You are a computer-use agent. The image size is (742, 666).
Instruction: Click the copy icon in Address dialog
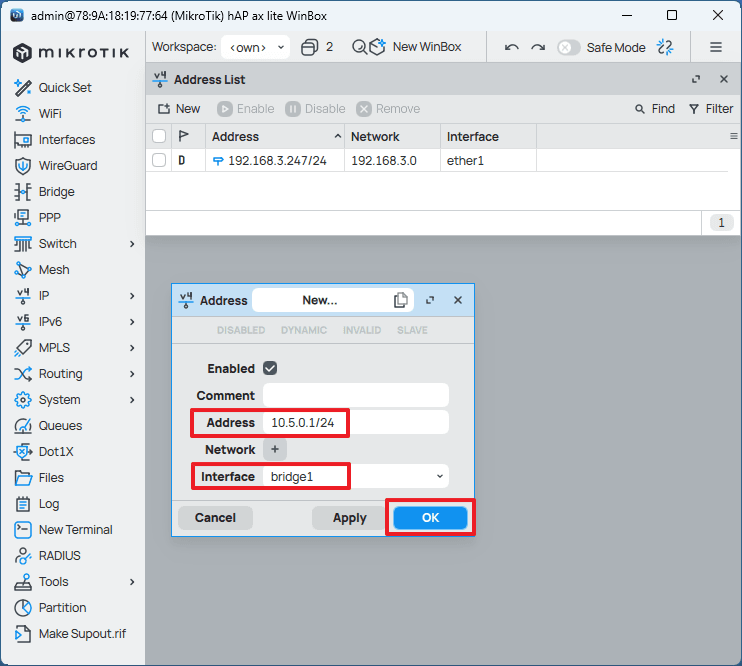click(401, 300)
